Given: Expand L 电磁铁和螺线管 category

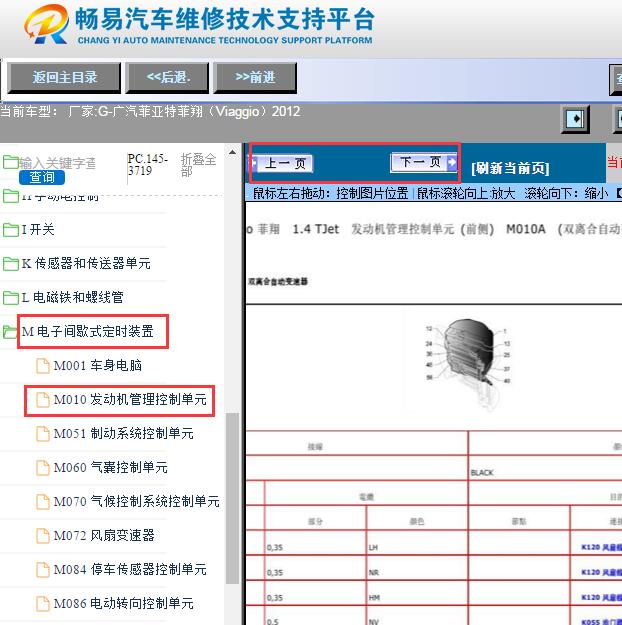Looking at the screenshot, I should pos(73,297).
